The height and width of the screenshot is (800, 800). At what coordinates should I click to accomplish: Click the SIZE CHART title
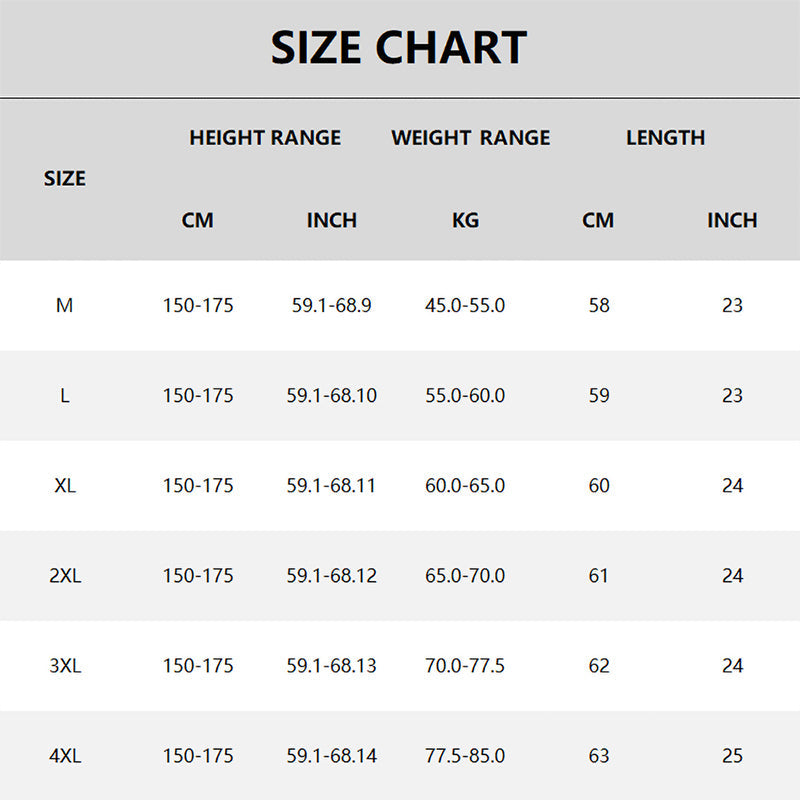399,48
